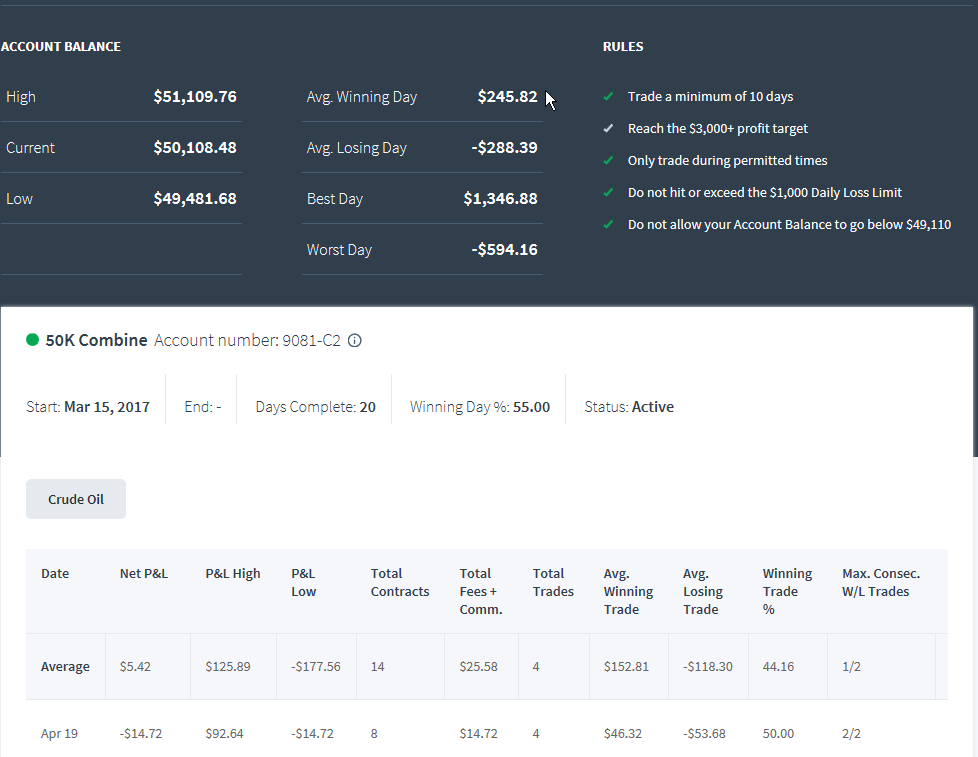
Task: Click checkmark for Account Balance below $49,110
Action: tap(609, 224)
